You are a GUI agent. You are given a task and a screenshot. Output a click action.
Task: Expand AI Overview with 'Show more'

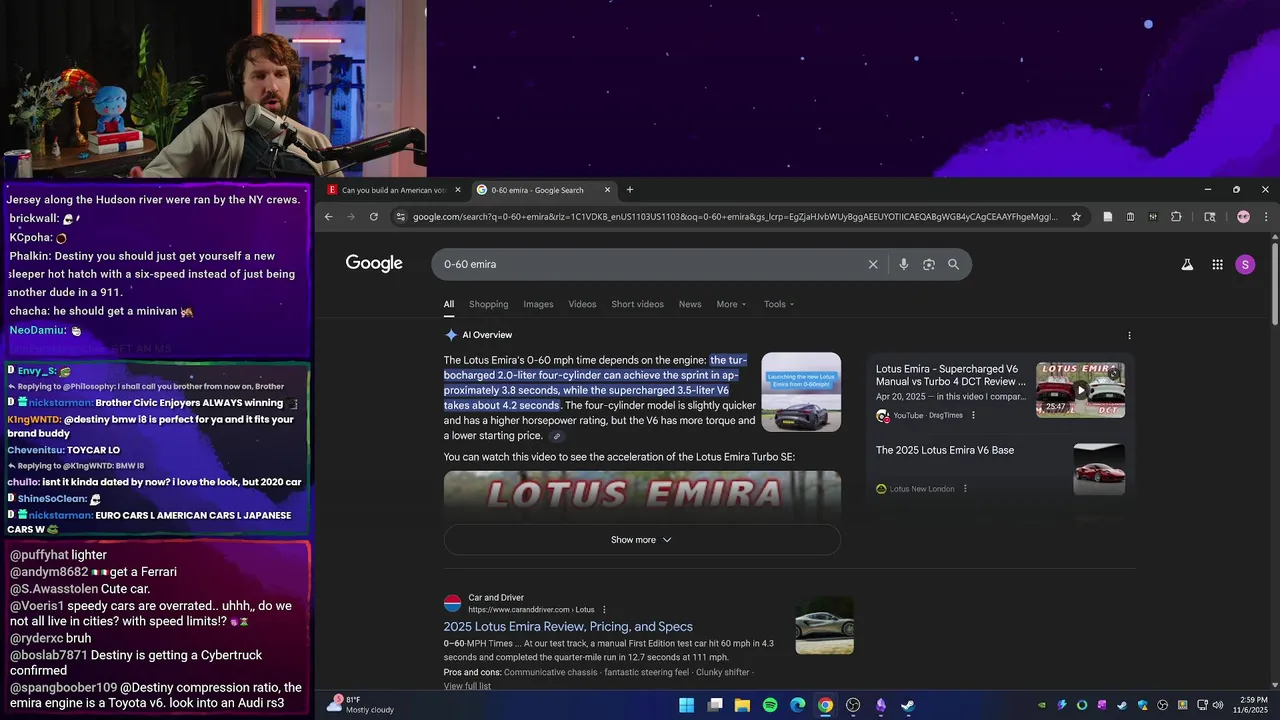click(642, 540)
